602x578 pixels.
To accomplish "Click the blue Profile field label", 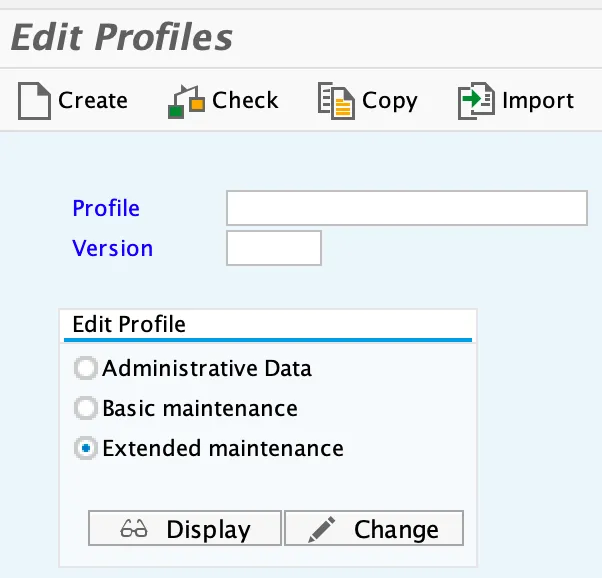I will coord(106,208).
